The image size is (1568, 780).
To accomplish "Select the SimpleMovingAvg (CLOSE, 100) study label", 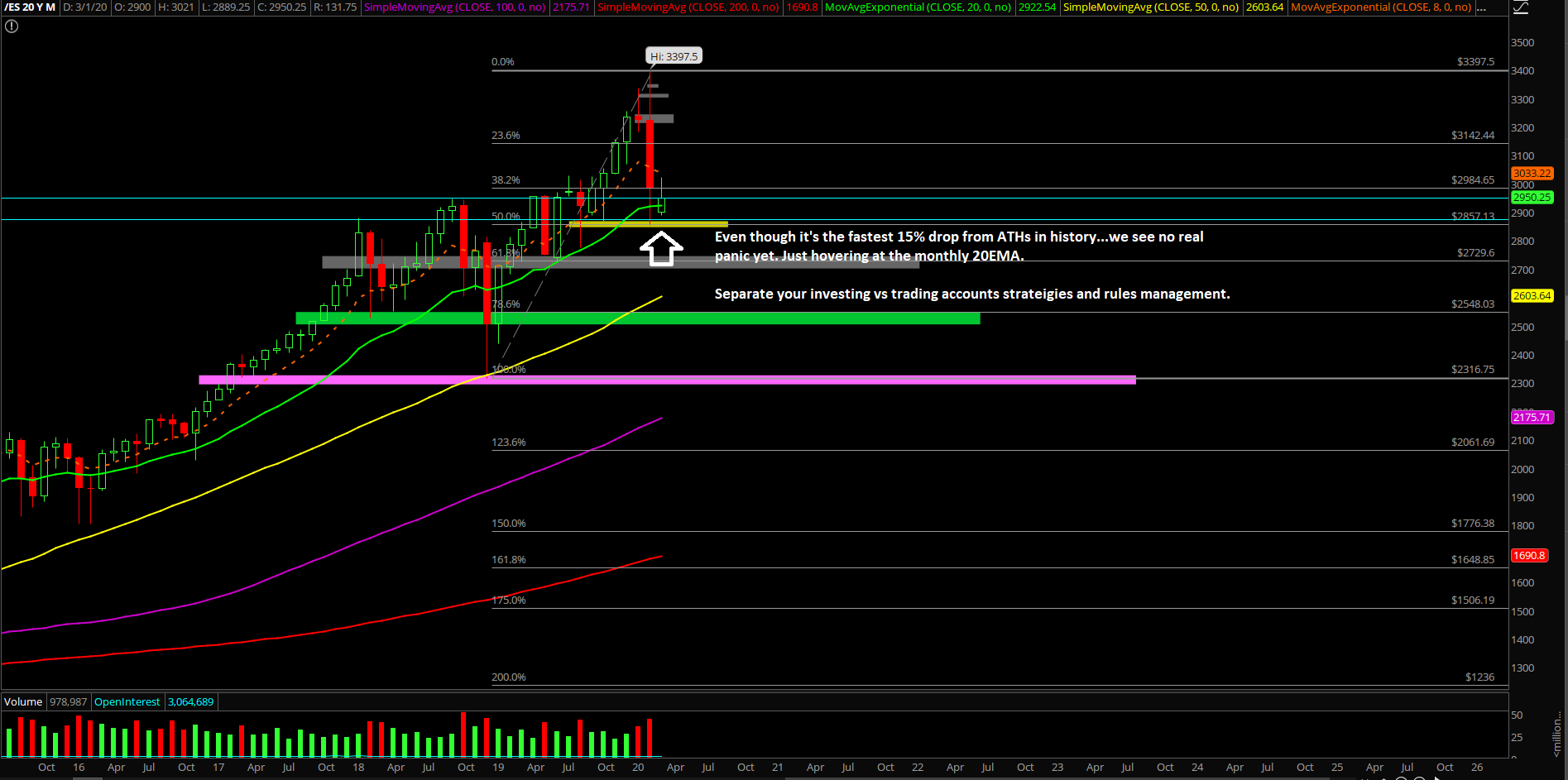I will point(455,7).
